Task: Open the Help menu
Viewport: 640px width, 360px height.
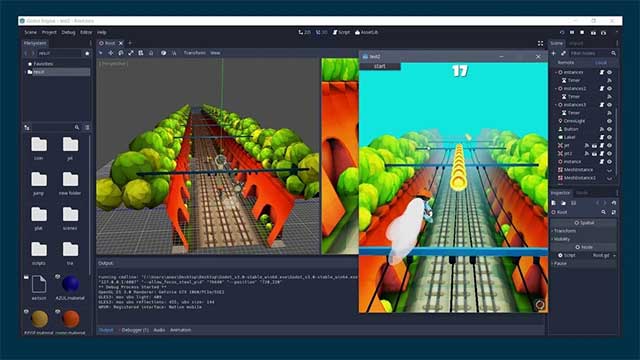Action: point(102,32)
